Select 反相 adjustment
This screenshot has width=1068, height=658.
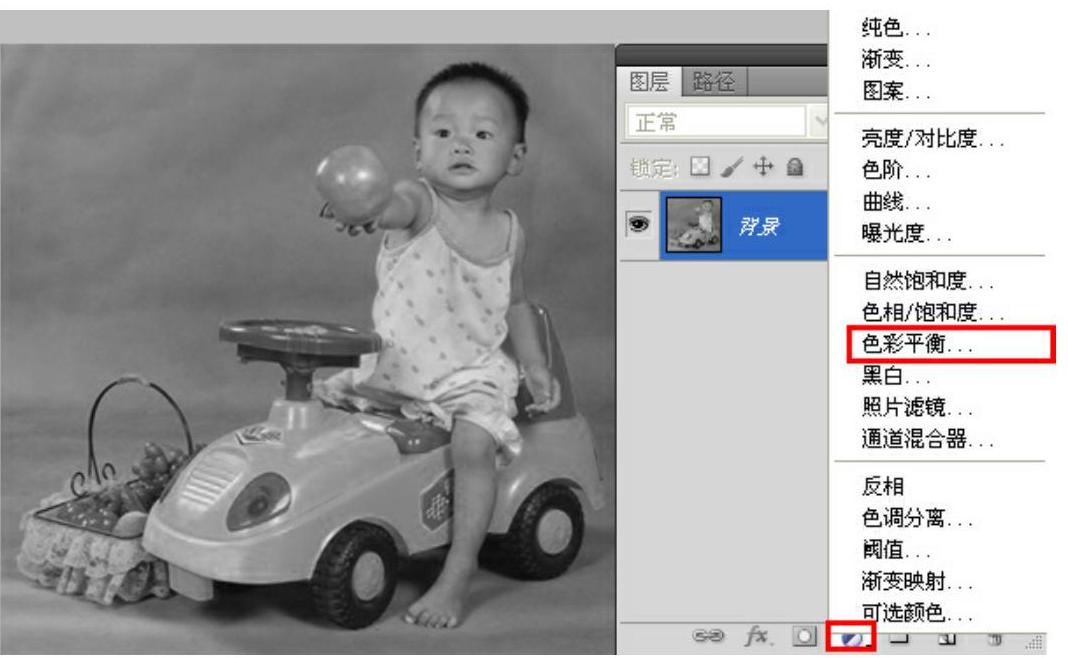click(x=883, y=486)
